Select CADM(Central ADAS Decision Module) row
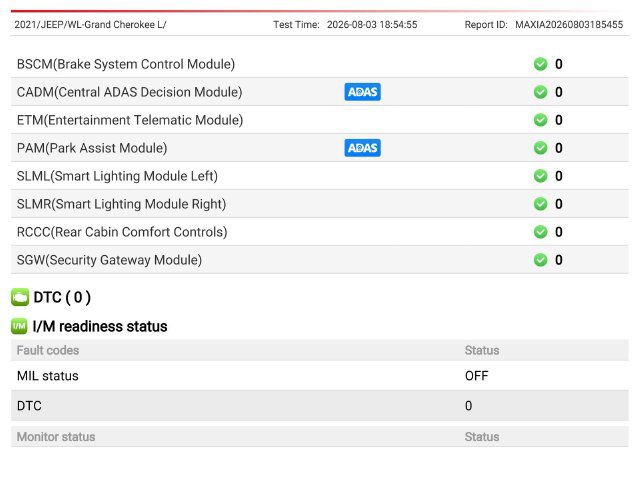Viewport: 640px width, 480px height. [x=320, y=92]
